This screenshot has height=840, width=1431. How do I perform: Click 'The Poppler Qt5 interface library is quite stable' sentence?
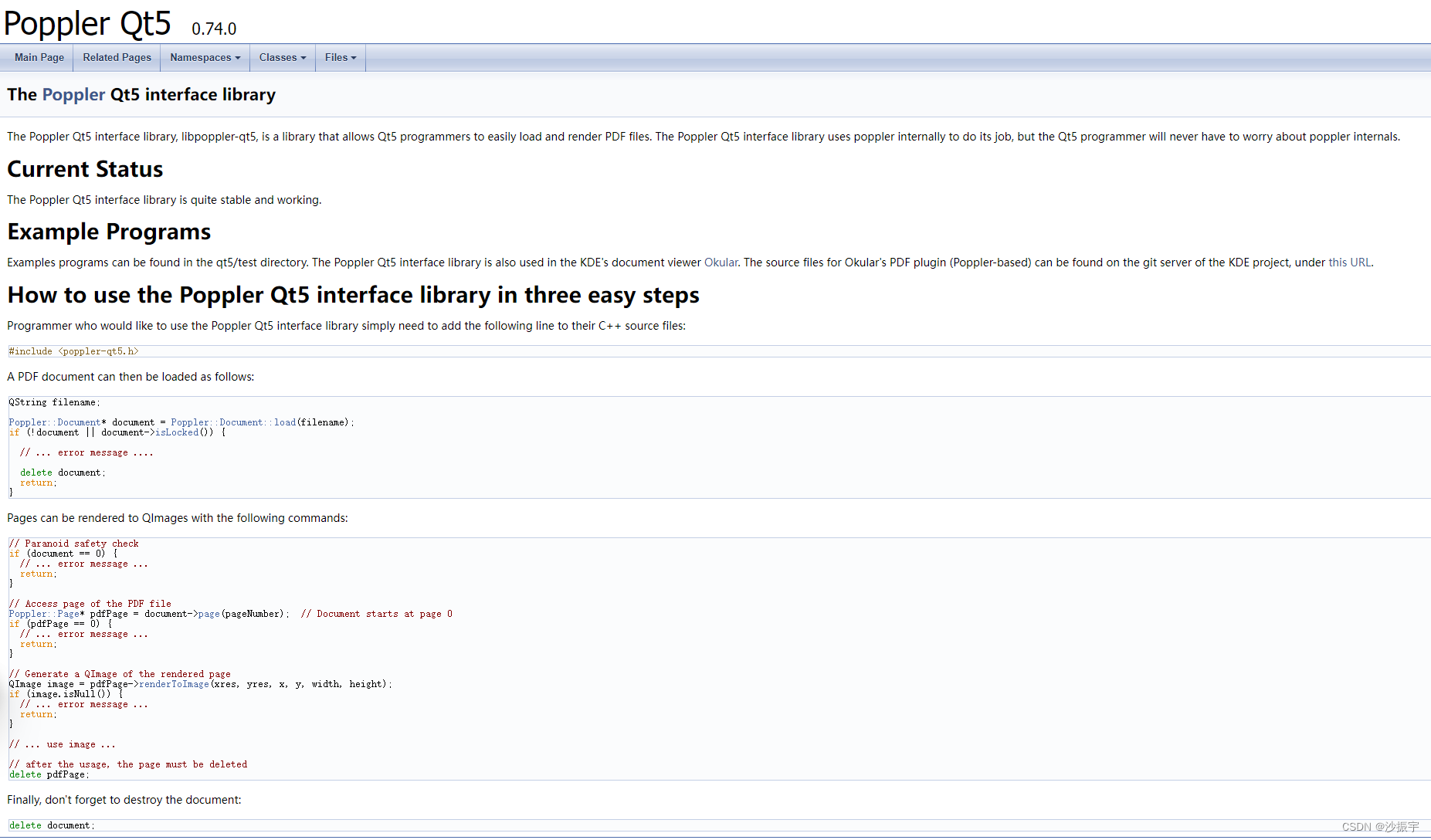(x=164, y=200)
